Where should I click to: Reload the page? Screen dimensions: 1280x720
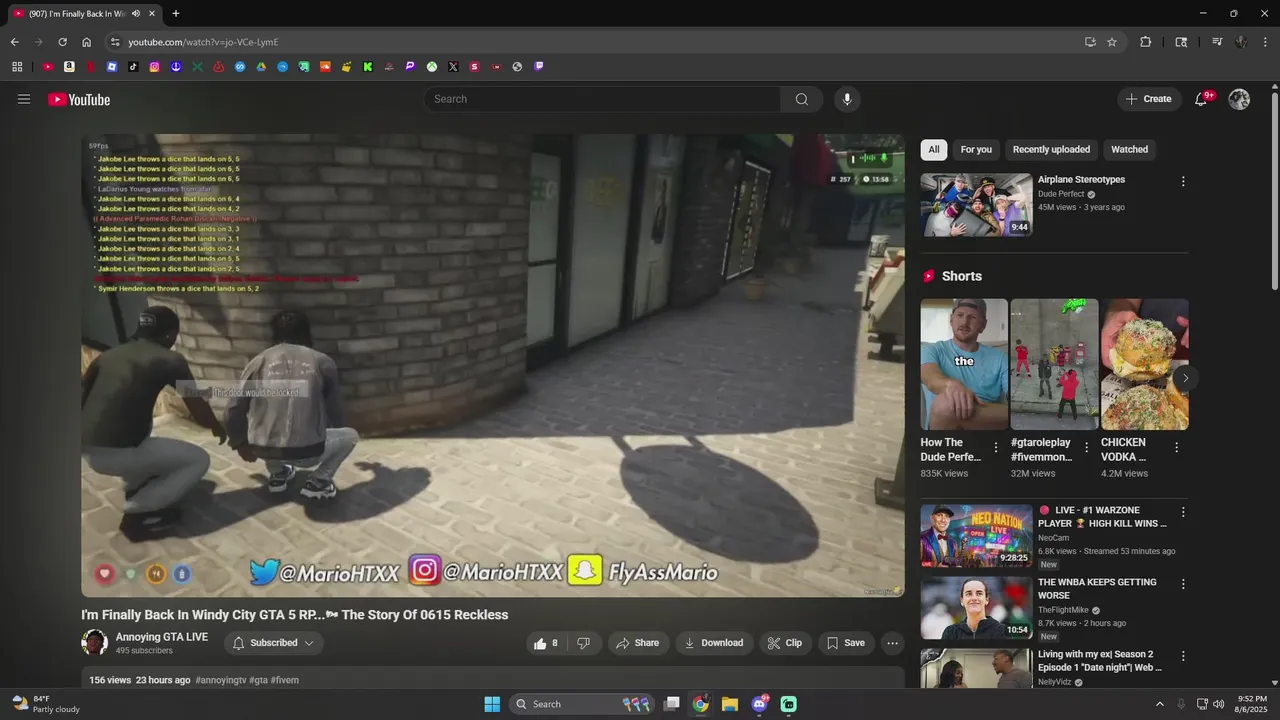point(62,42)
